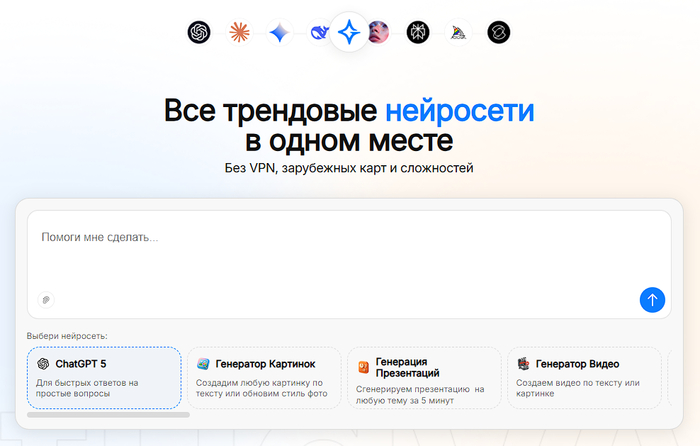The image size is (700, 446).
Task: Click the large central blue star logo
Action: (349, 33)
